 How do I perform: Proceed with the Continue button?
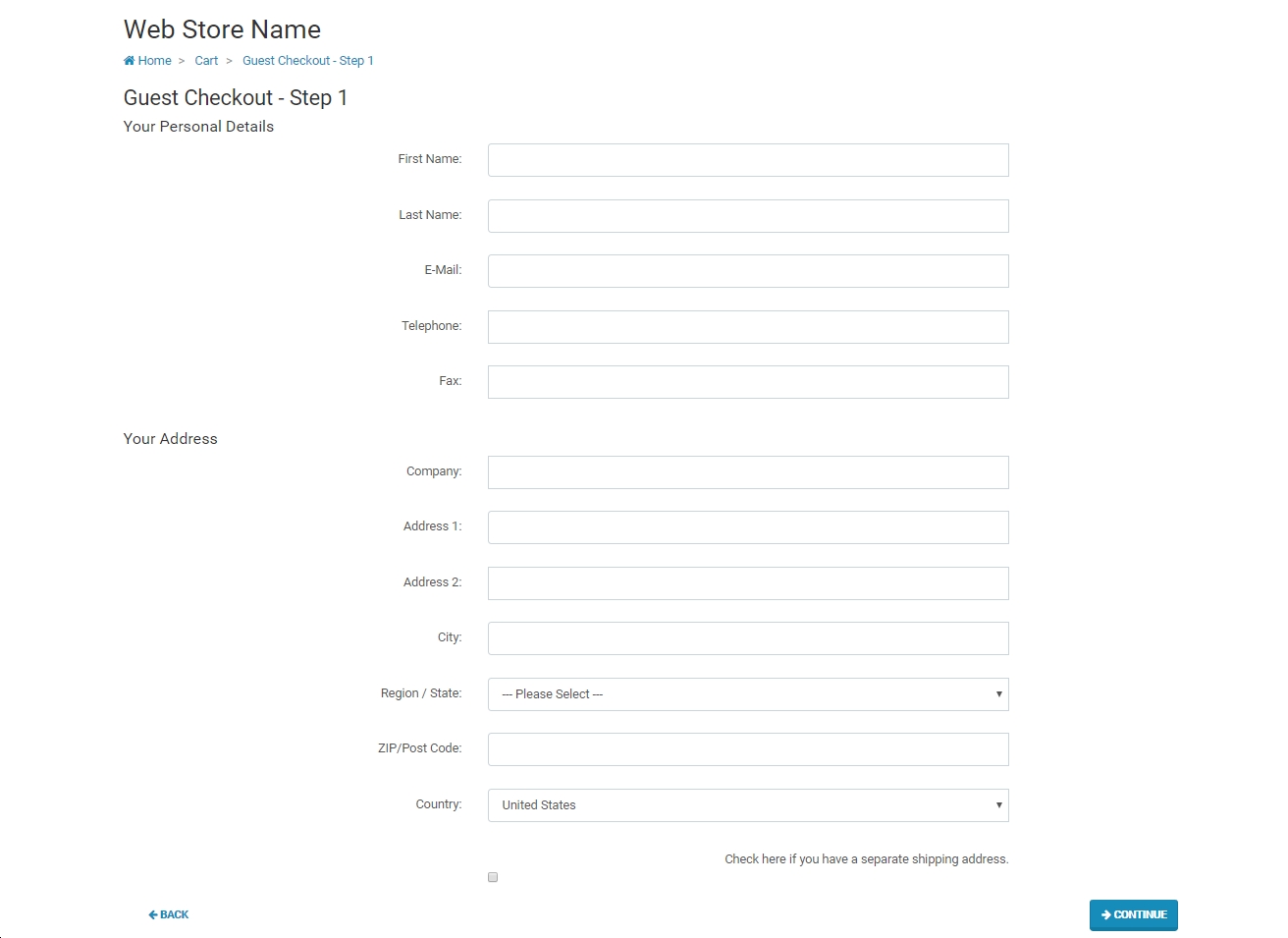1134,914
